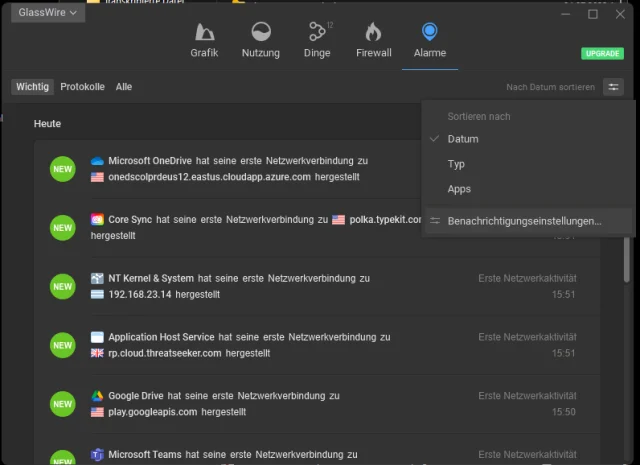Sort alerts by Apps

point(459,189)
